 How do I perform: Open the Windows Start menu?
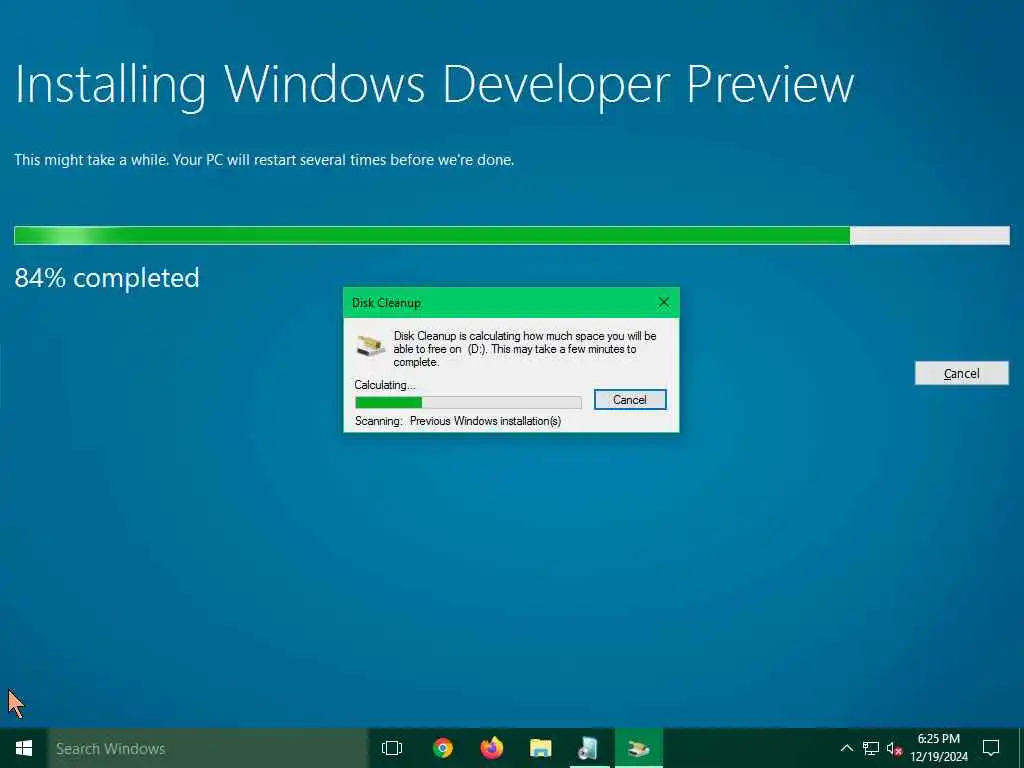click(24, 748)
